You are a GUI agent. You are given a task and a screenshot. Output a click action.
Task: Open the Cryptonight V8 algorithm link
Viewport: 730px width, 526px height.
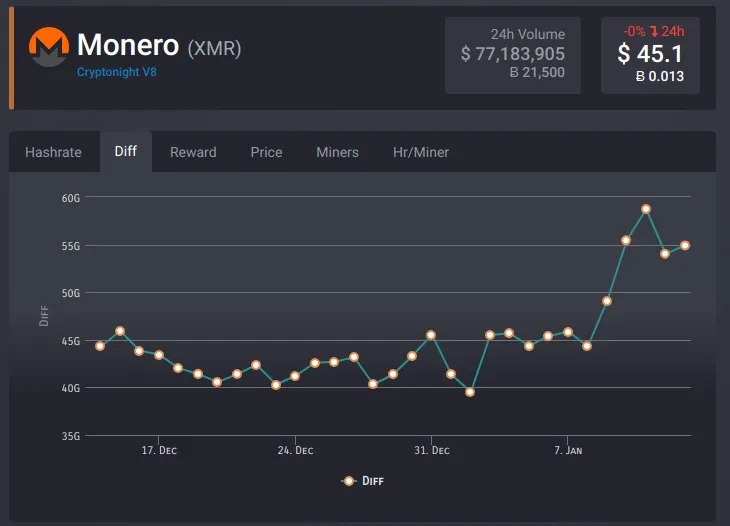(116, 72)
